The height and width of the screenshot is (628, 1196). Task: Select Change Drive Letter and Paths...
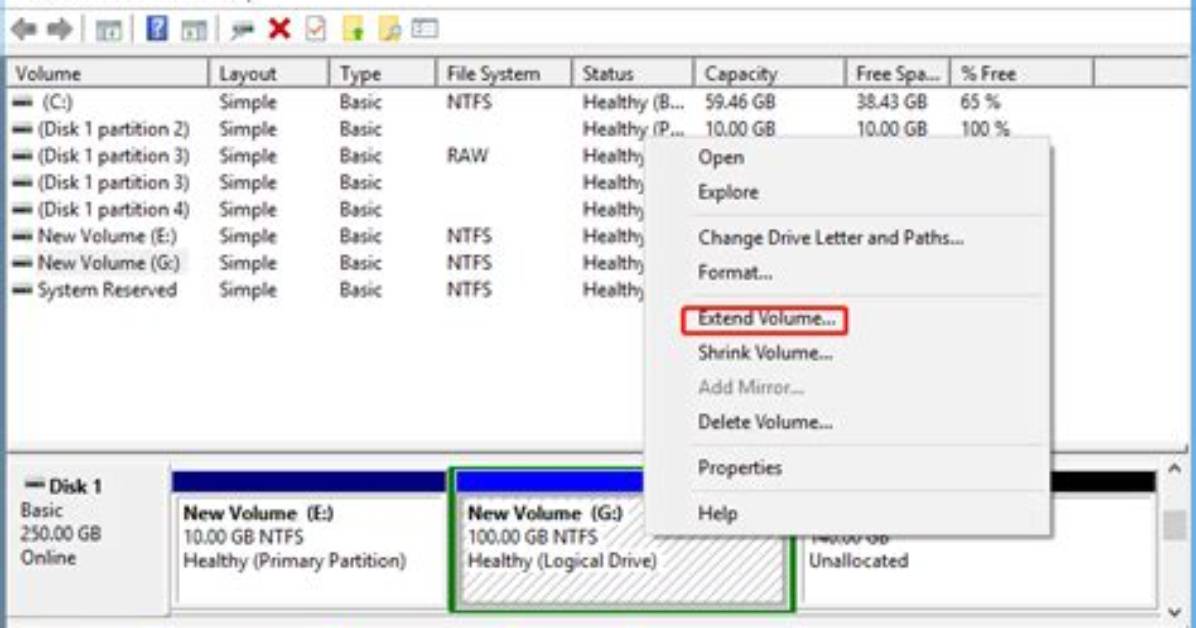click(x=831, y=237)
